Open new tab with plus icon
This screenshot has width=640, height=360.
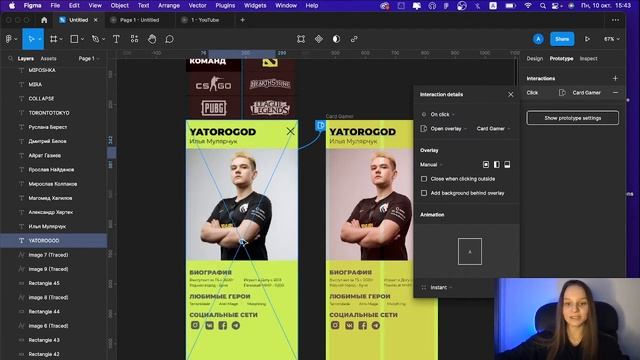[x=242, y=20]
